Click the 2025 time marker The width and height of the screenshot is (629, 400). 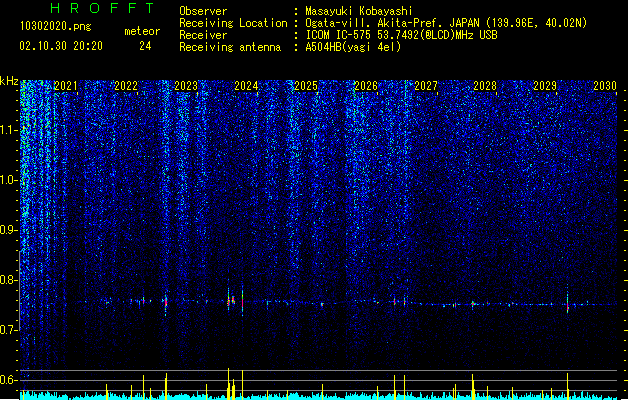point(306,86)
